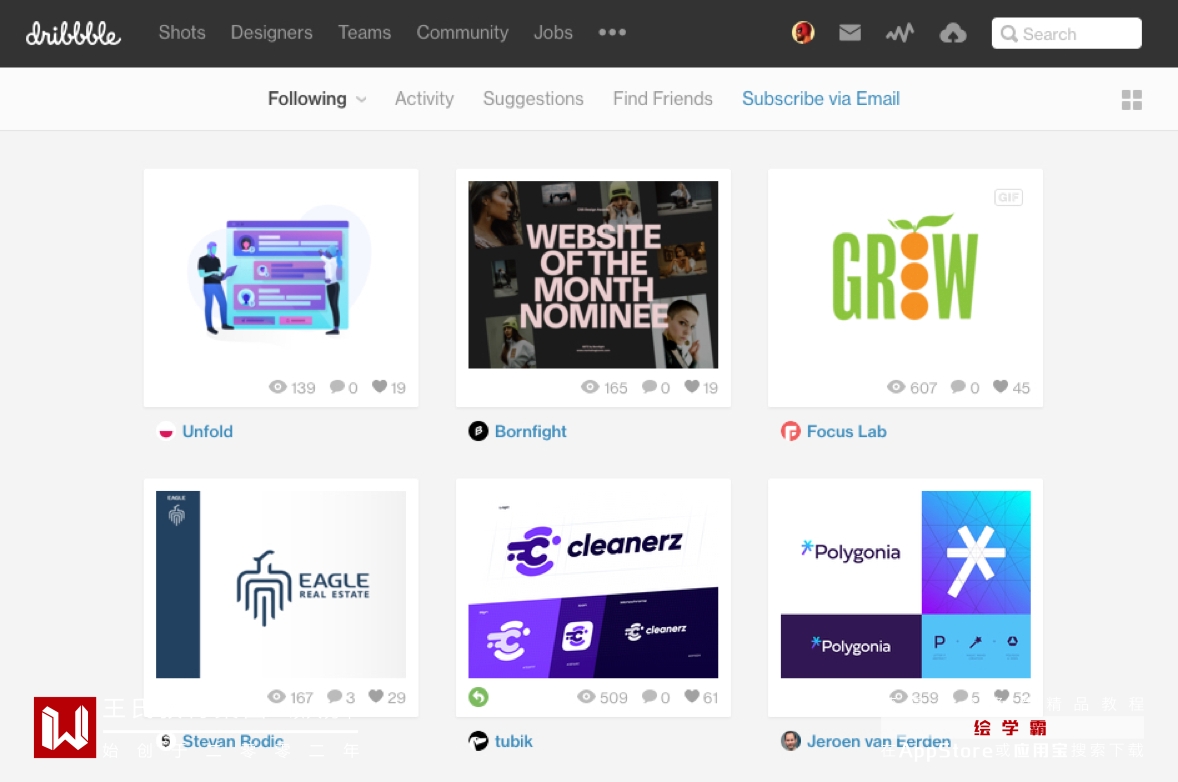This screenshot has width=1178, height=782.
Task: Open the Polygonia shot thumbnail
Action: point(905,584)
